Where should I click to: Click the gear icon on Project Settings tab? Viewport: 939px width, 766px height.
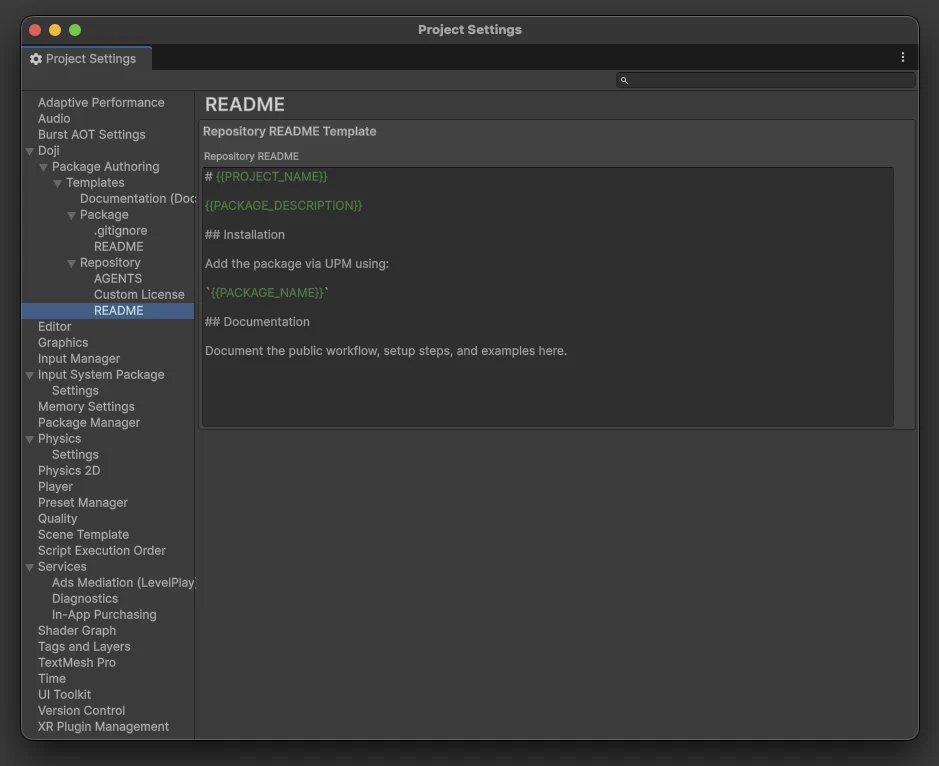(36, 59)
